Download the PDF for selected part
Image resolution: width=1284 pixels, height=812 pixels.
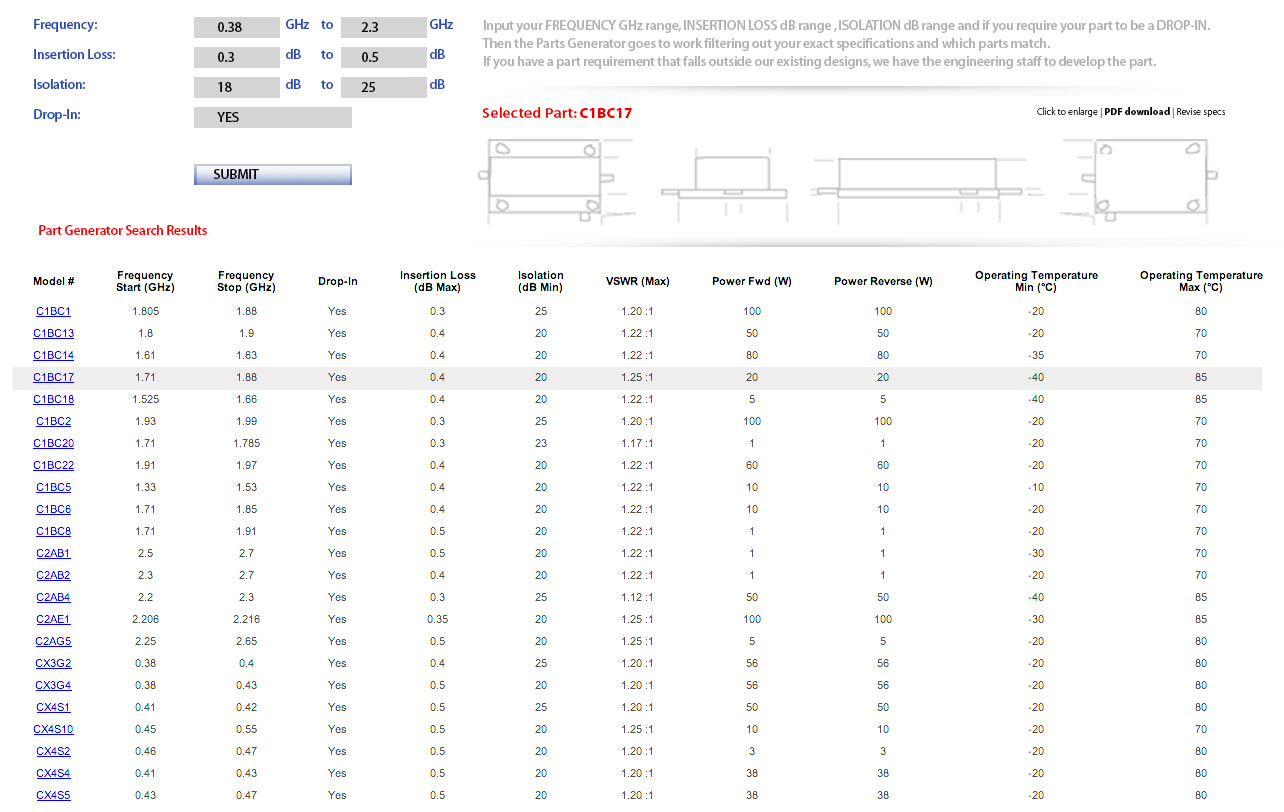(x=1136, y=112)
